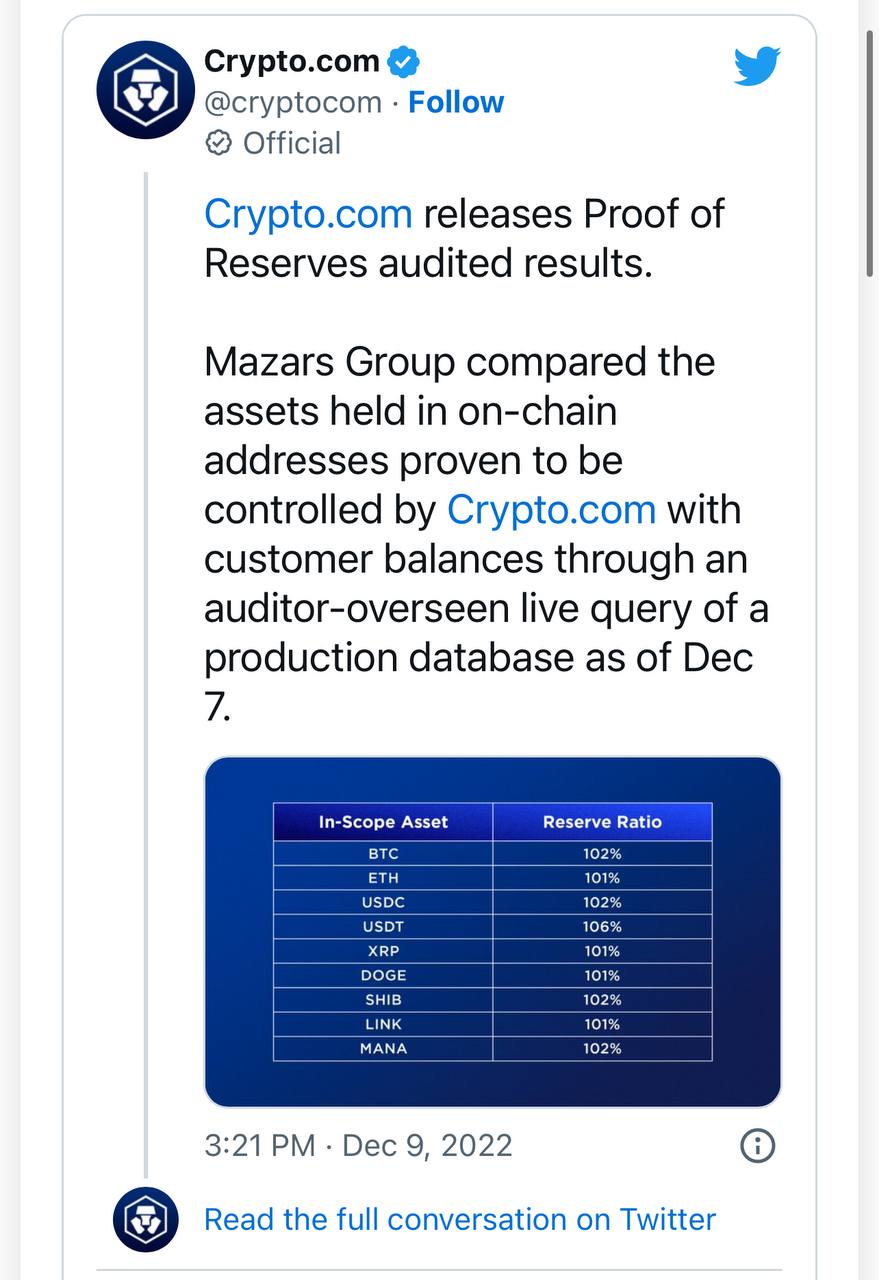Click the 3:21 PM Dec 9, 2022 timestamp
879x1280 pixels.
tap(358, 1146)
